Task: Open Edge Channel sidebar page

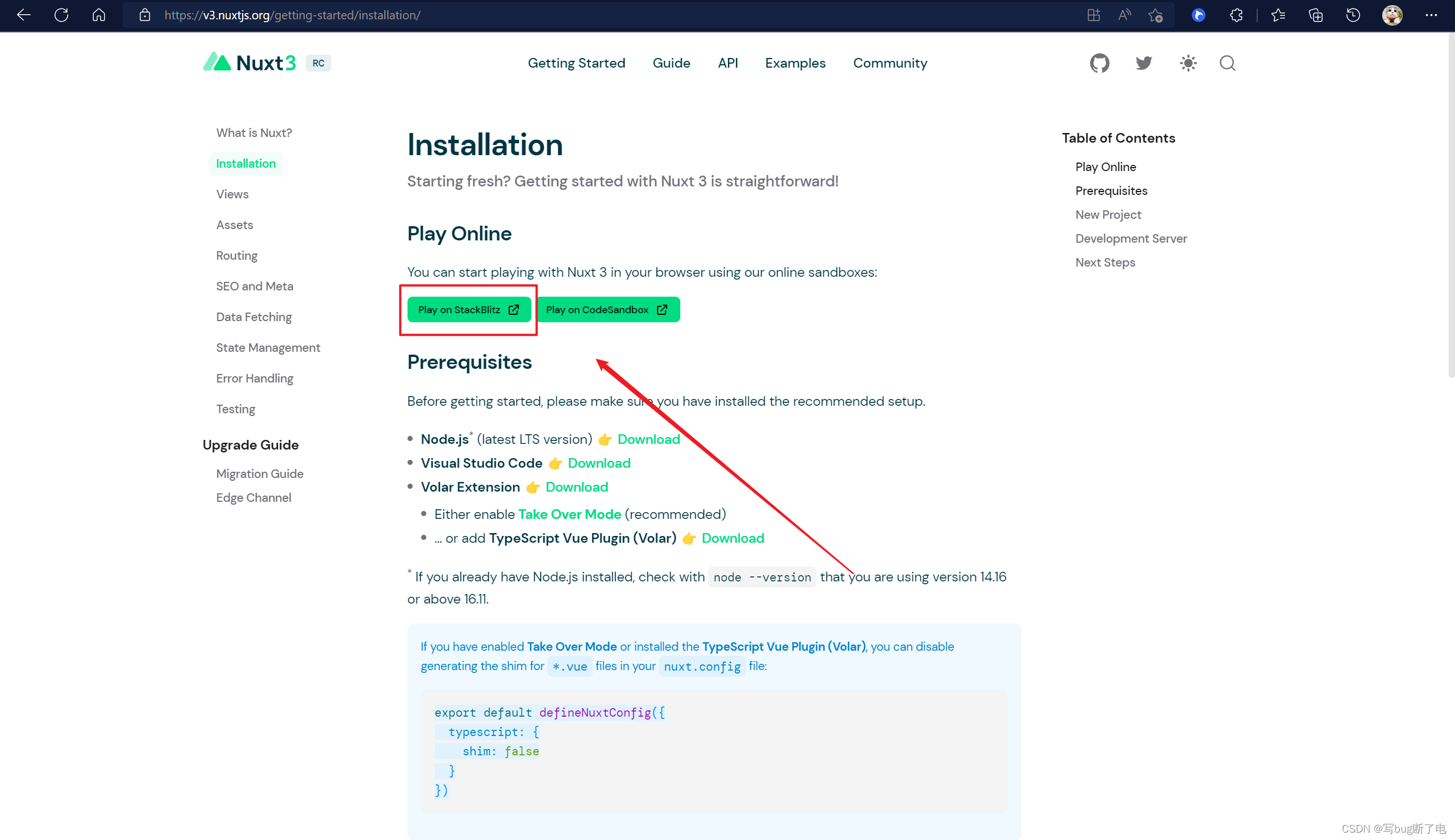Action: (253, 497)
